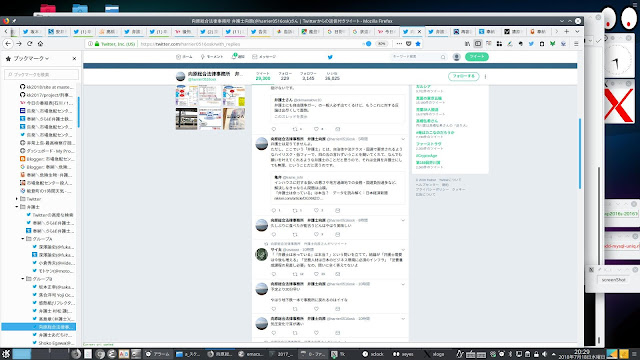Click the Twitter extension icon in toolbar
640x360 pixels.
531,44
